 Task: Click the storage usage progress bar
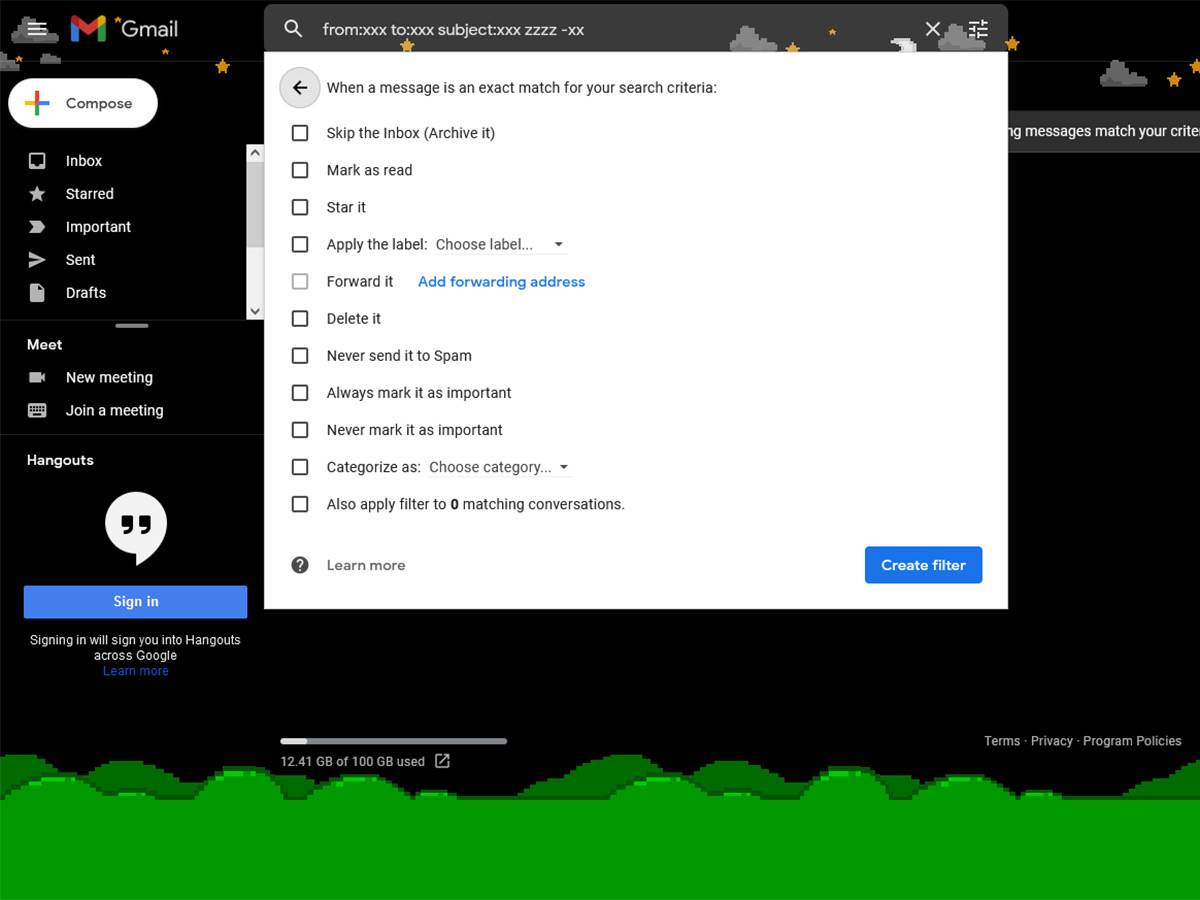393,741
